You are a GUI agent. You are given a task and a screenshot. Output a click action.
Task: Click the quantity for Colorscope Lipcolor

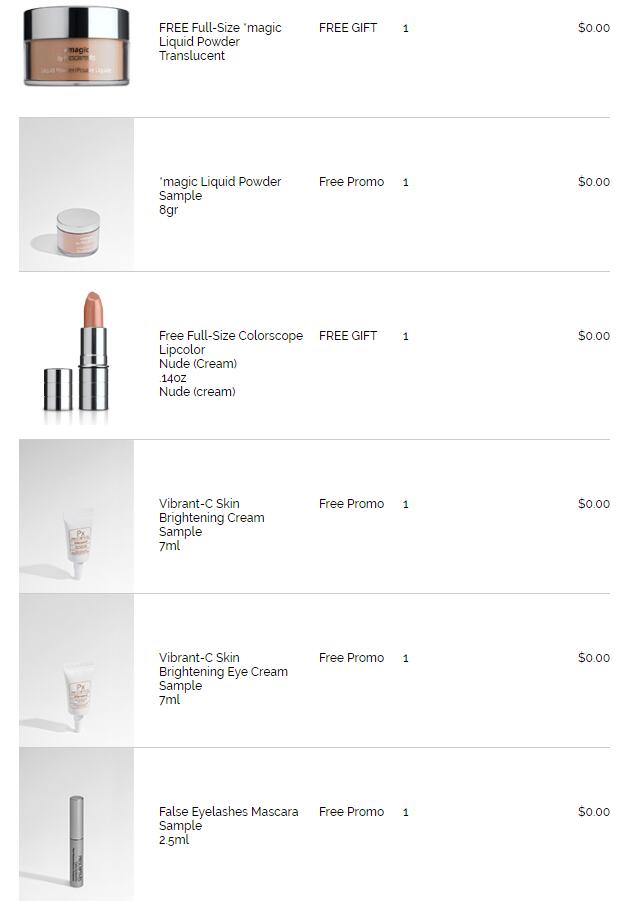coord(405,337)
